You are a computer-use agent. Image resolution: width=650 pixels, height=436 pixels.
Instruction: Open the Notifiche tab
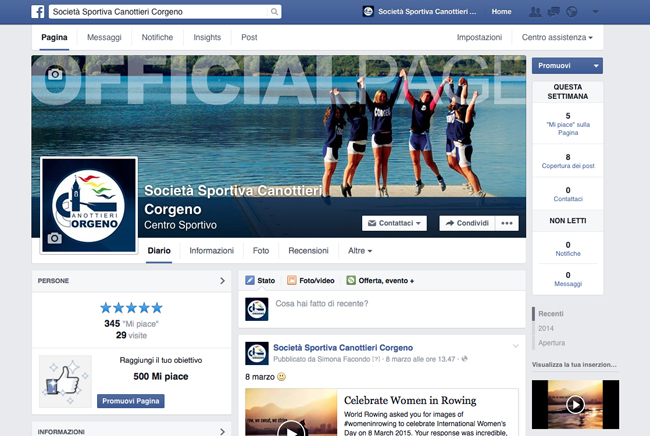(x=157, y=37)
